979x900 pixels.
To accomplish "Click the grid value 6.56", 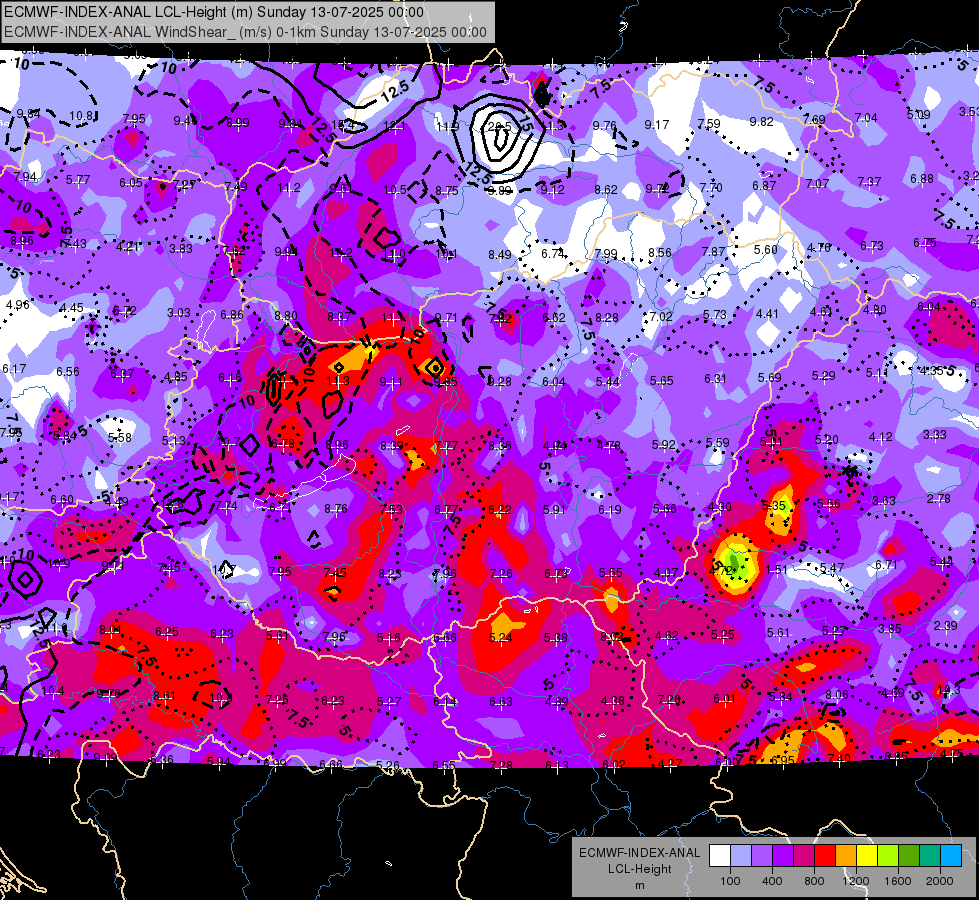I will pyautogui.click(x=67, y=372).
